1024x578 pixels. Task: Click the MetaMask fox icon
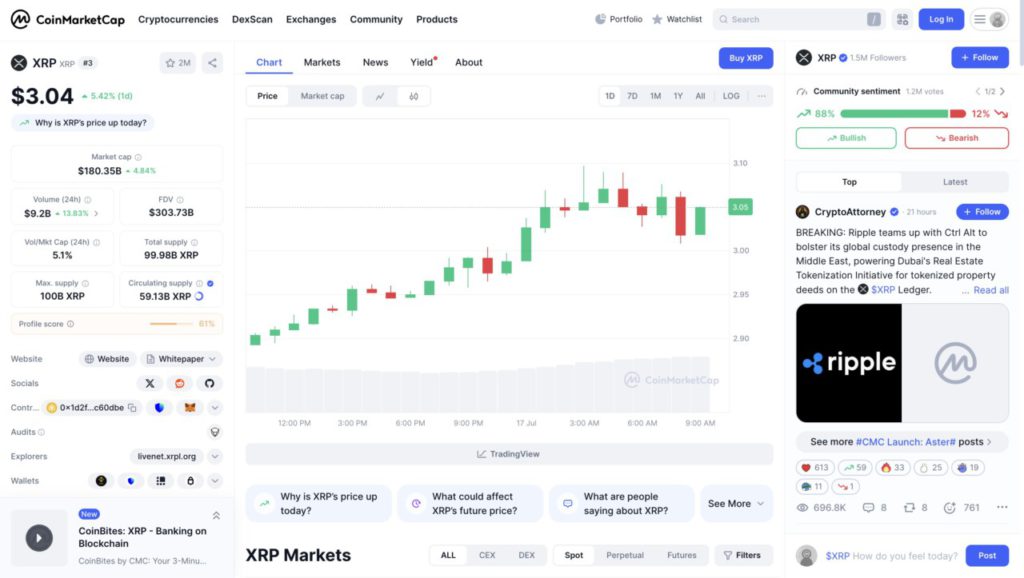(189, 408)
